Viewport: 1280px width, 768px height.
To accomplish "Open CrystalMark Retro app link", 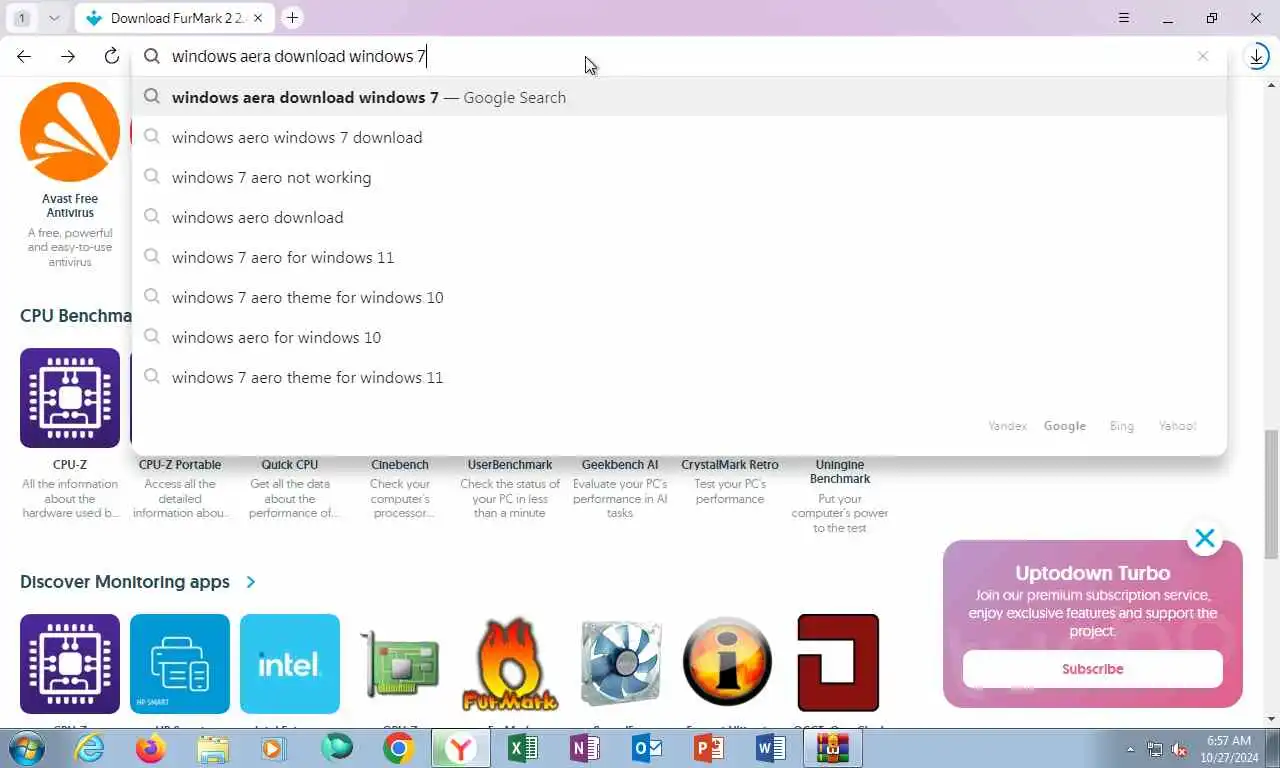I will click(730, 465).
